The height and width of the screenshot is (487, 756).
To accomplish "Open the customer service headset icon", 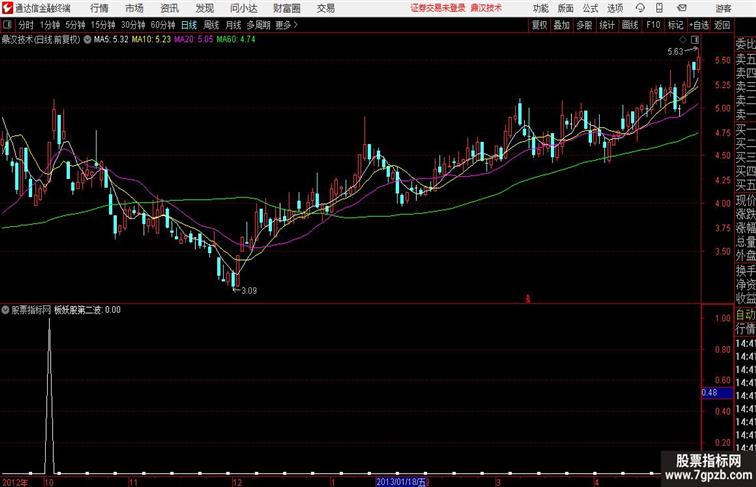I will [x=640, y=8].
